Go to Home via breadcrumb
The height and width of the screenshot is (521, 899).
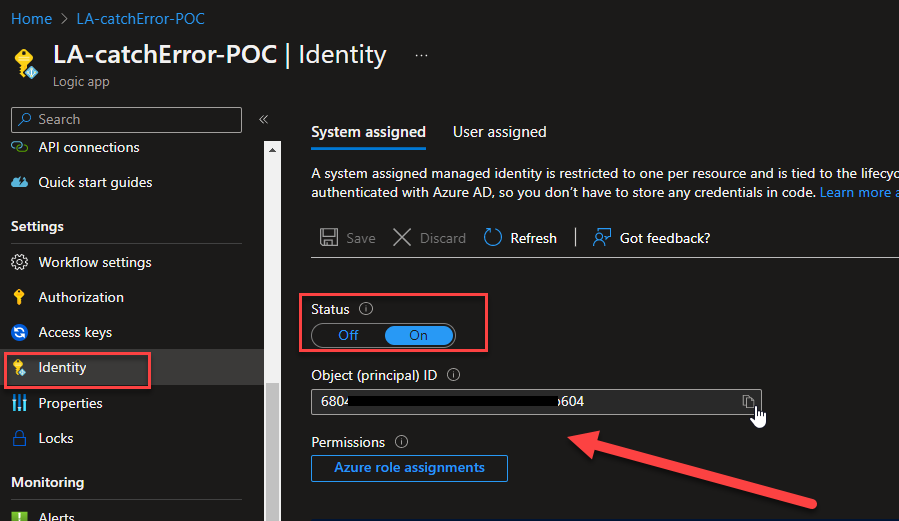(31, 19)
